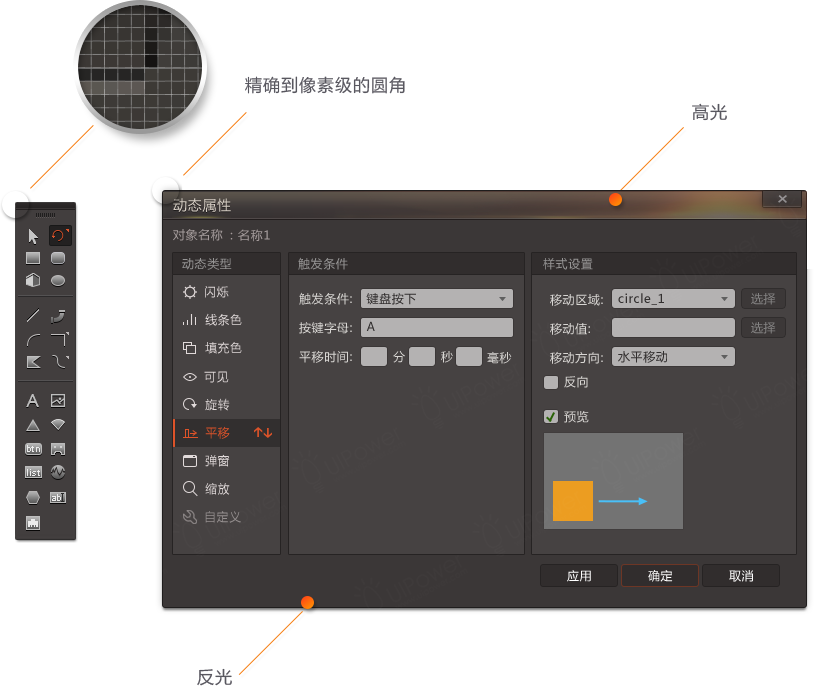Close the 动态属性 dialog
This screenshot has width=814, height=686.
tap(782, 199)
